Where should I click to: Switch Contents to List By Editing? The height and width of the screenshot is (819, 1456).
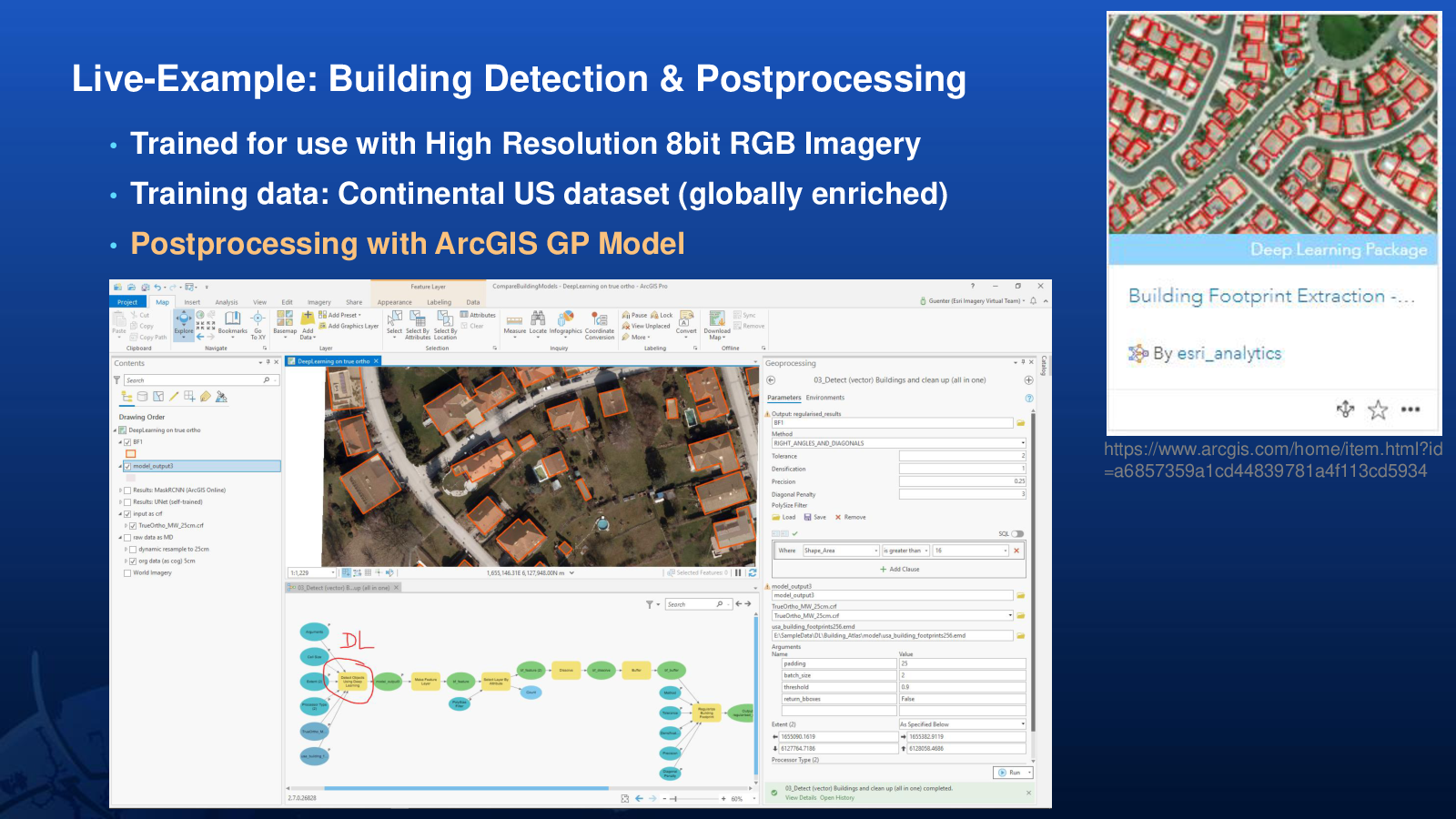tap(174, 397)
